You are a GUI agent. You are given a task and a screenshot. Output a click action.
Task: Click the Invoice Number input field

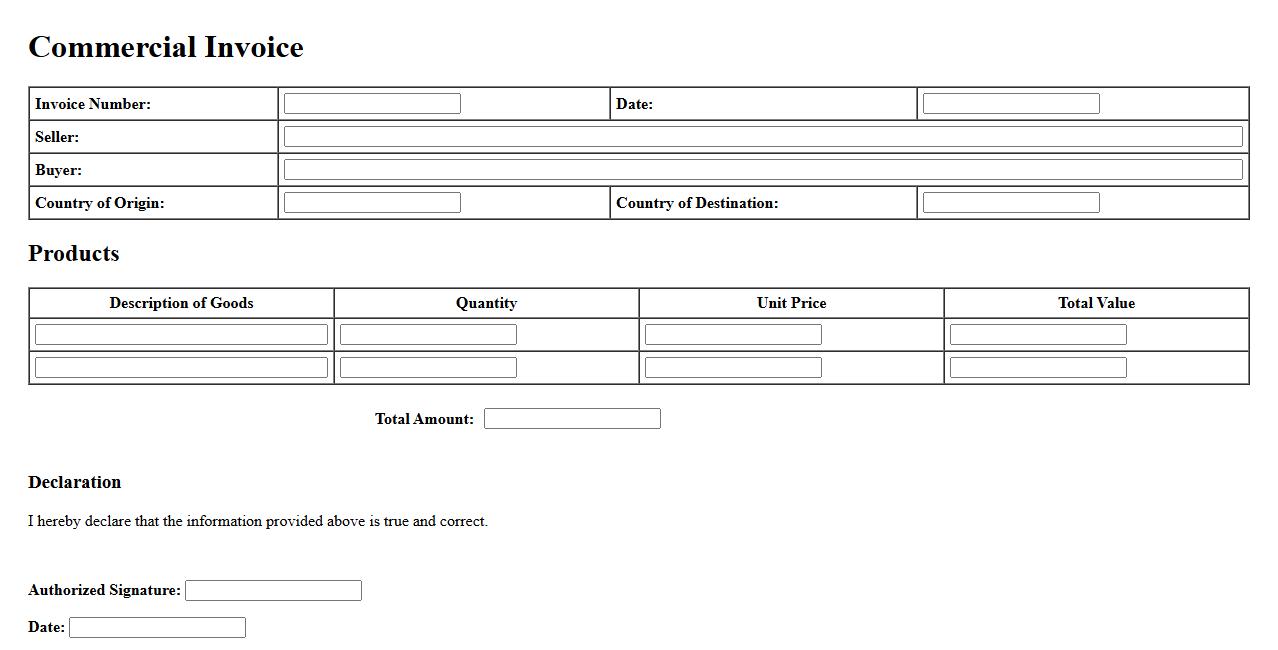[372, 104]
